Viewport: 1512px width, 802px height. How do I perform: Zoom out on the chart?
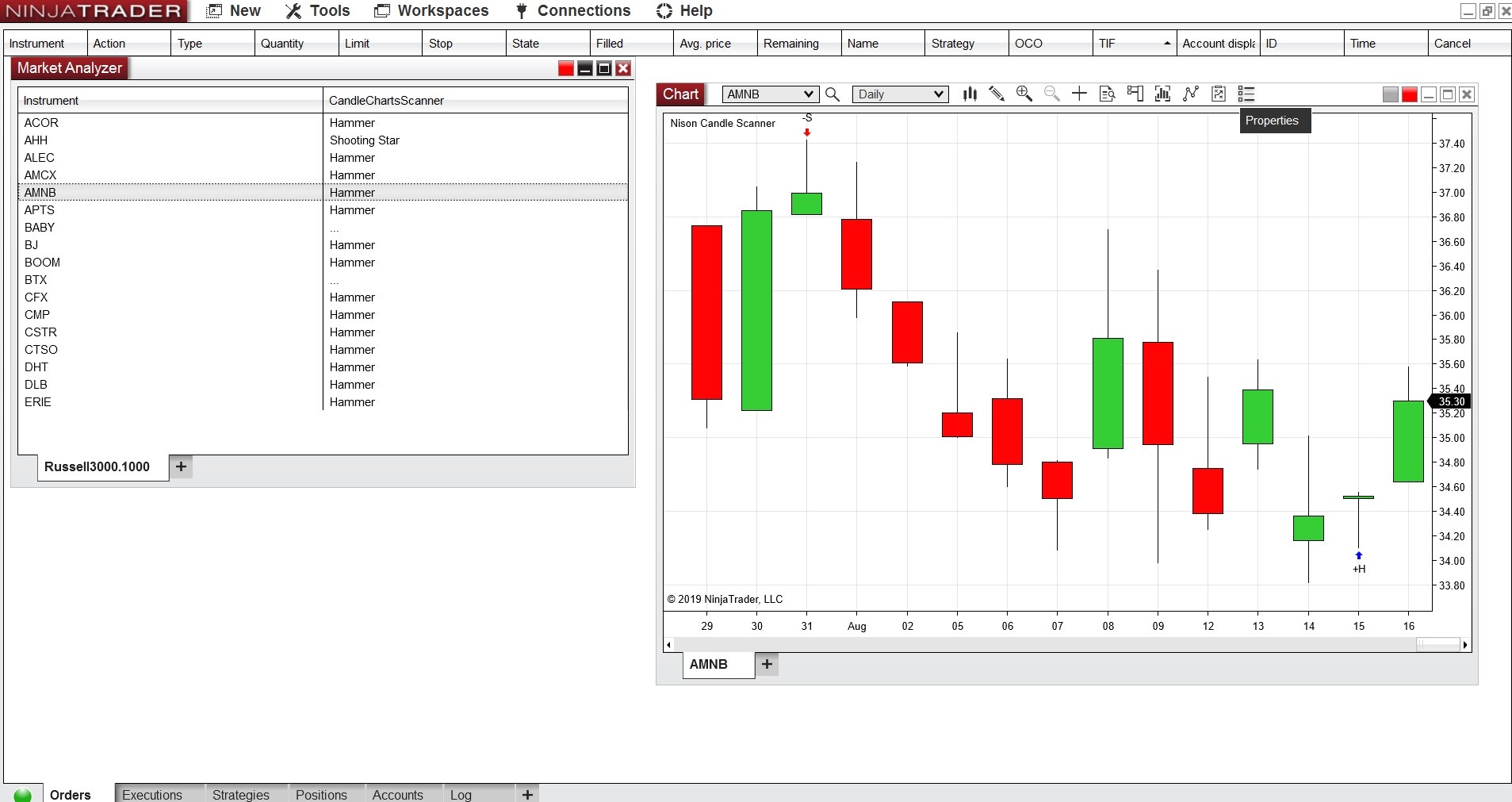(x=1052, y=94)
